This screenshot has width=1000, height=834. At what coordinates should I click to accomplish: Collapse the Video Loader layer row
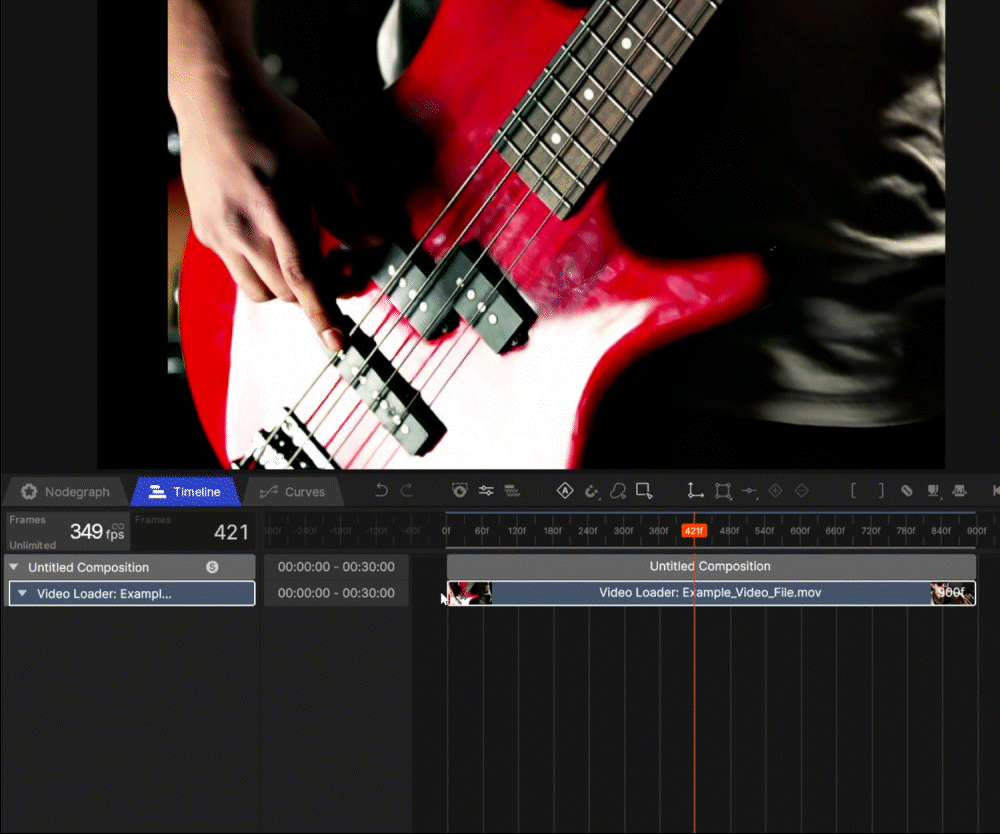click(23, 594)
